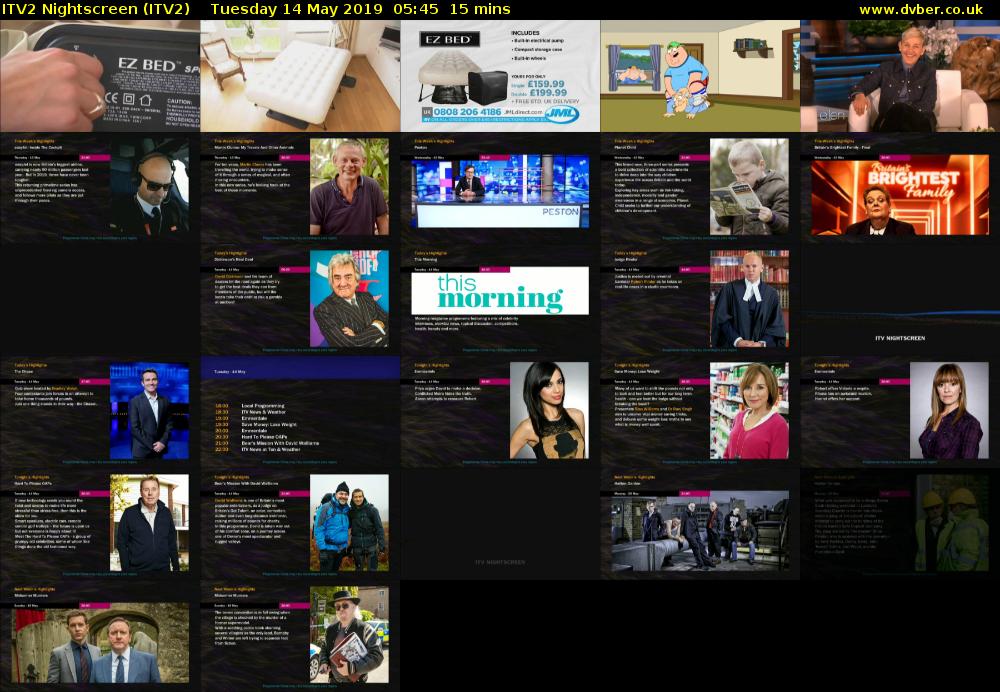Select The Chase host thumbnail
Image resolution: width=1000 pixels, height=692 pixels.
point(100,412)
